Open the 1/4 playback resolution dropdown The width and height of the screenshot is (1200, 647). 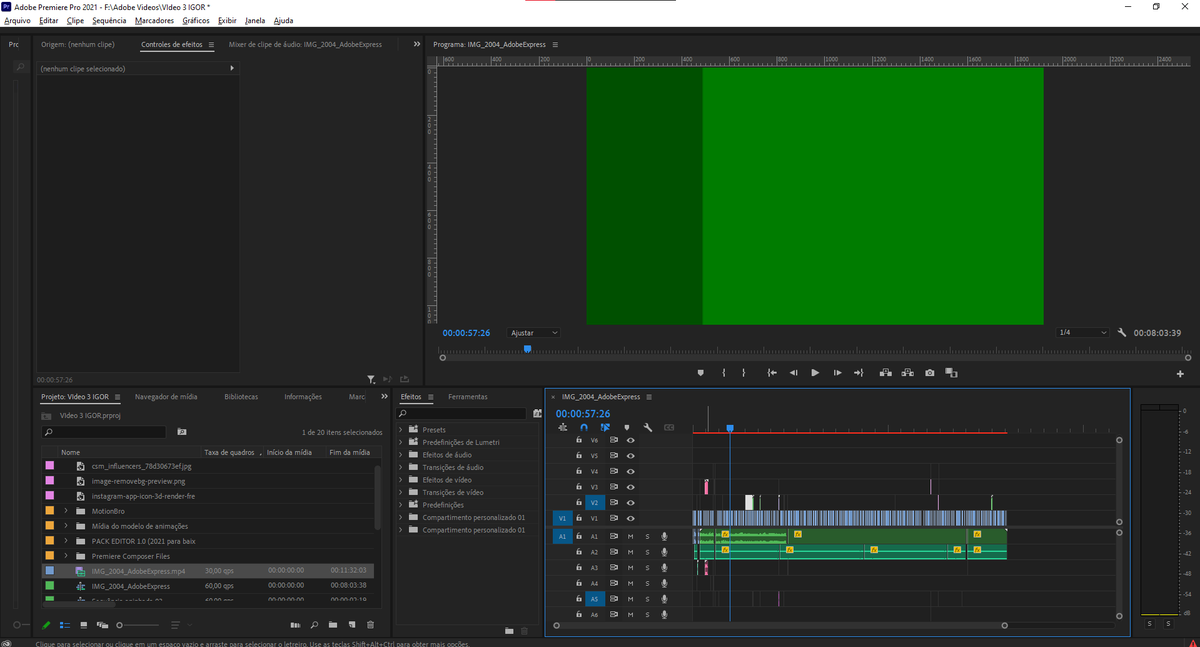click(1083, 332)
